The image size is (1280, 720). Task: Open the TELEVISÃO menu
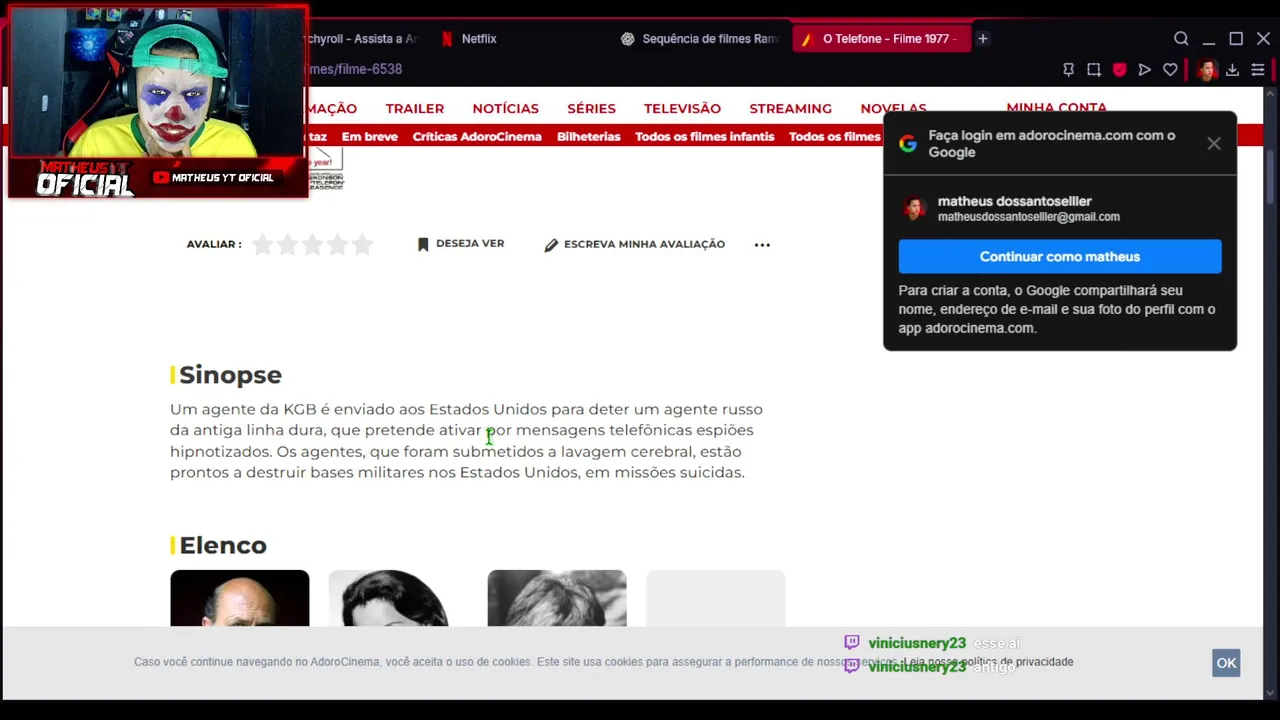pos(682,108)
